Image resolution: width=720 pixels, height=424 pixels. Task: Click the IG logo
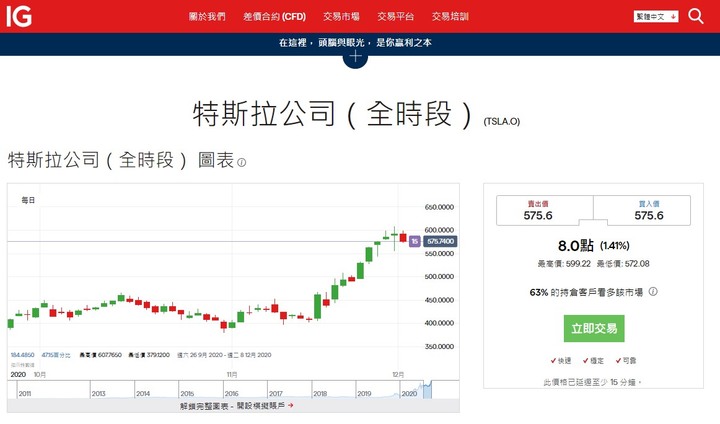pyautogui.click(x=19, y=16)
